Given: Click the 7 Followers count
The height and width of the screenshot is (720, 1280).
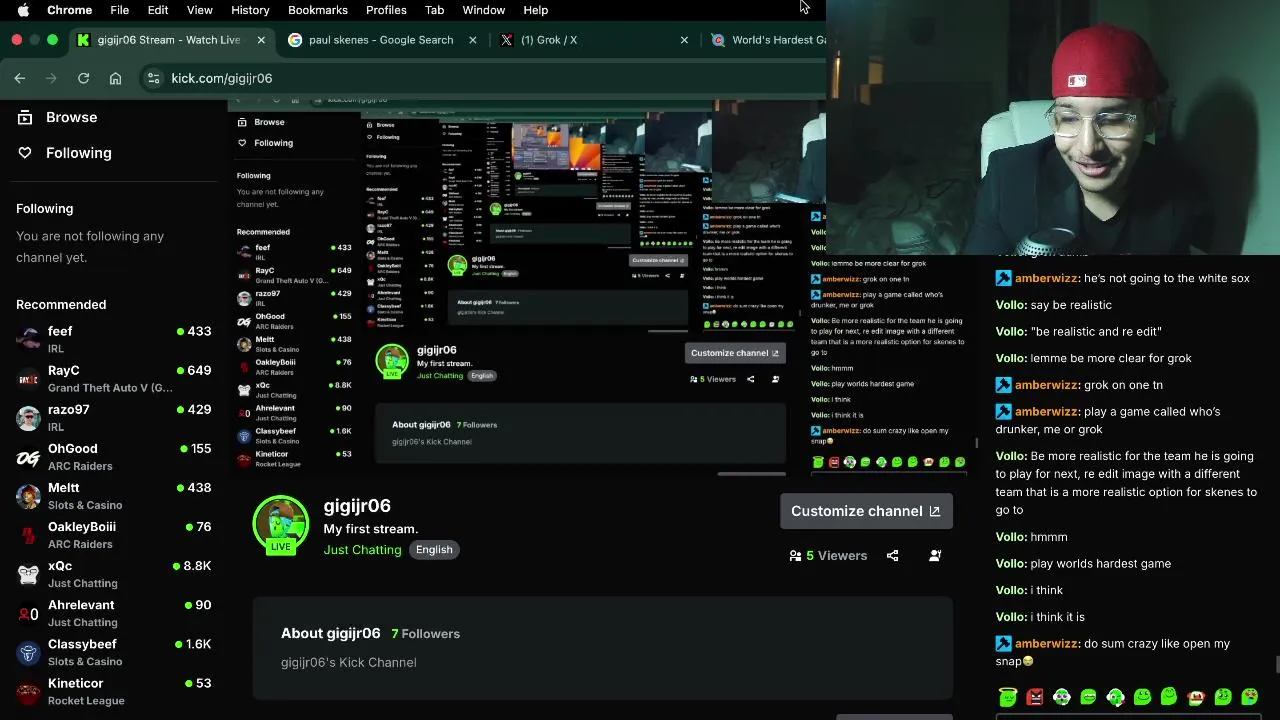Looking at the screenshot, I should [x=426, y=634].
